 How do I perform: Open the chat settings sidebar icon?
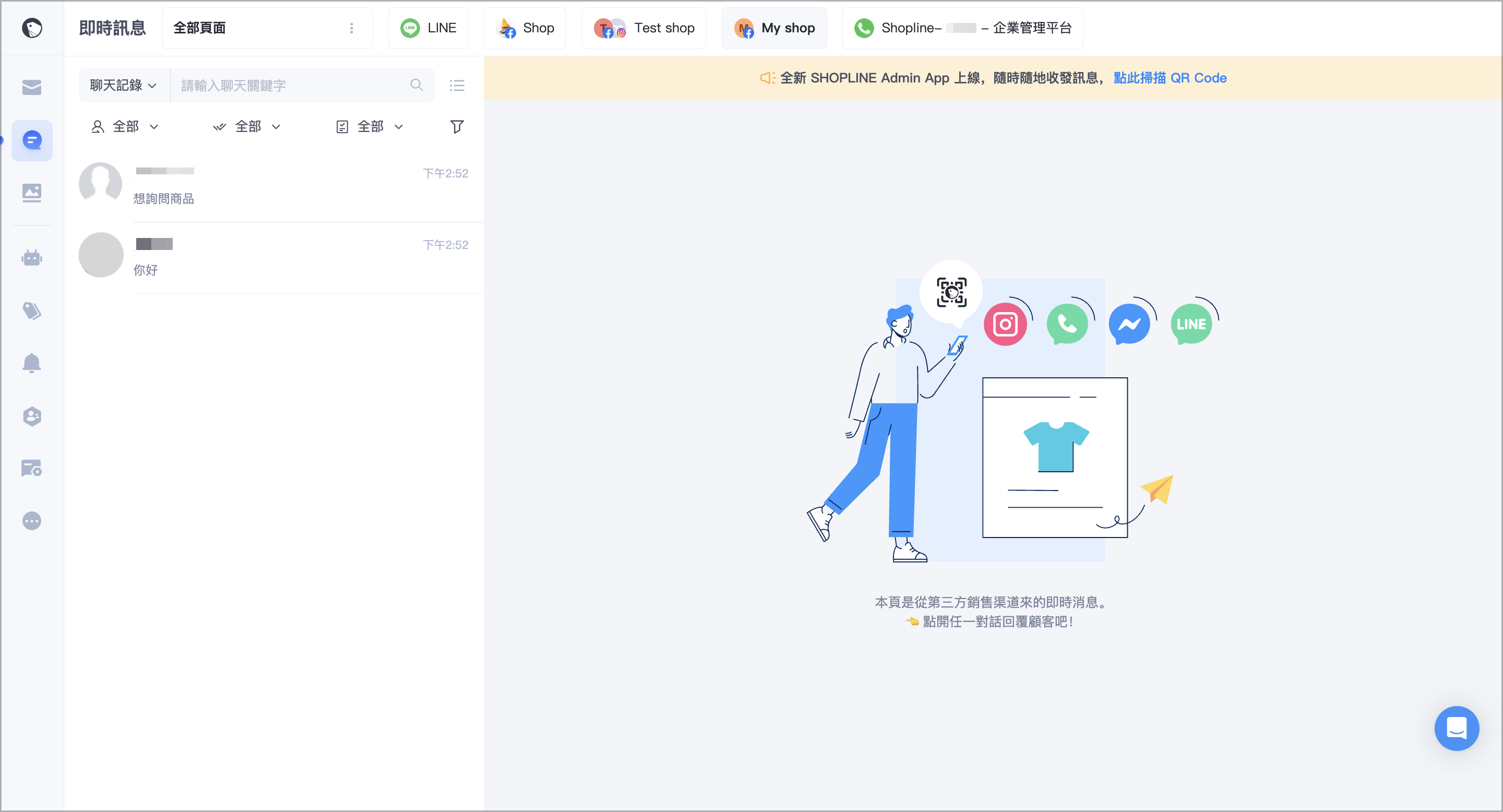32,468
